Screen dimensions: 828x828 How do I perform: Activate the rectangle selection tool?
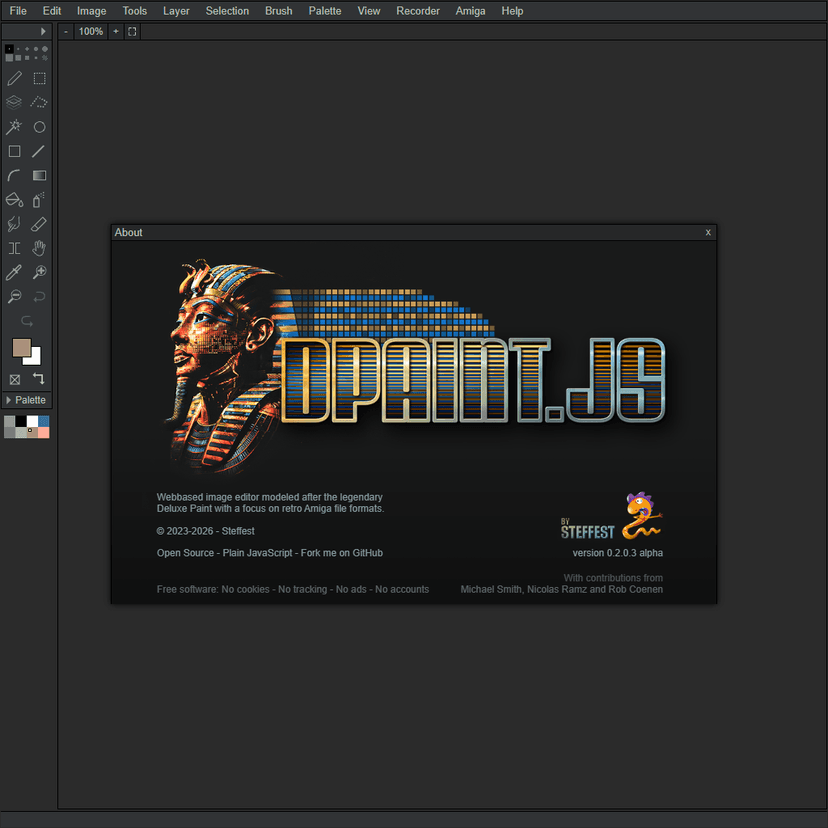point(39,78)
